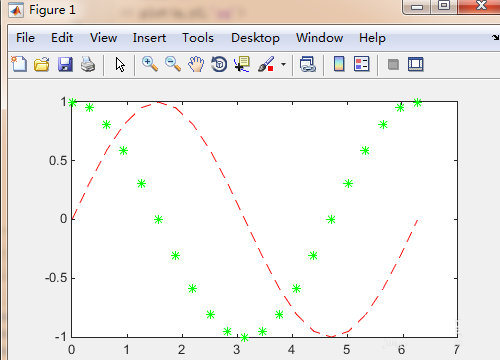
Task: Click the MATLAB logo in title bar
Action: click(16, 10)
